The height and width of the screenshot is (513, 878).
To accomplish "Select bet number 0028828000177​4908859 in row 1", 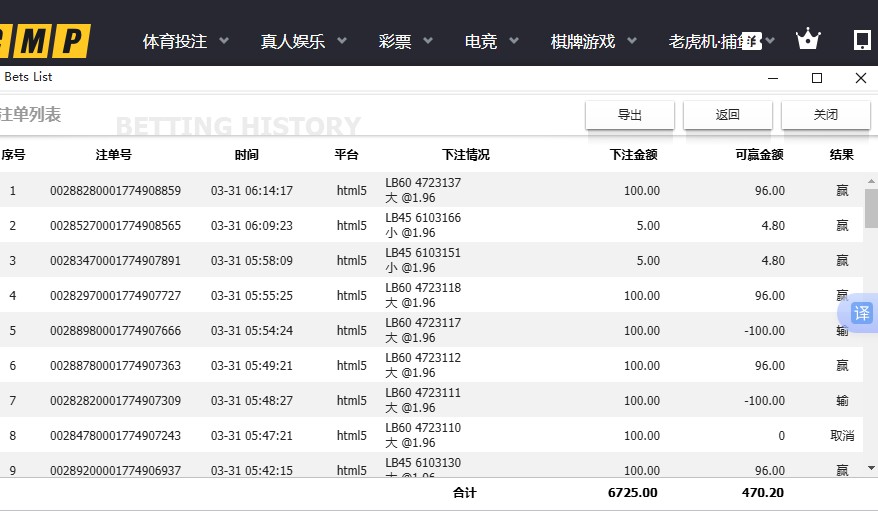I will [x=115, y=191].
